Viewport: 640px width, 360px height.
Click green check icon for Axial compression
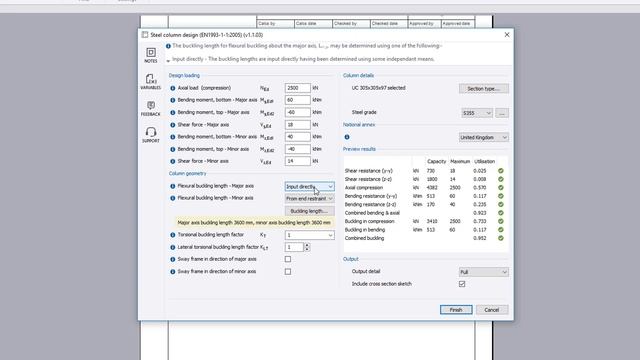501,188
